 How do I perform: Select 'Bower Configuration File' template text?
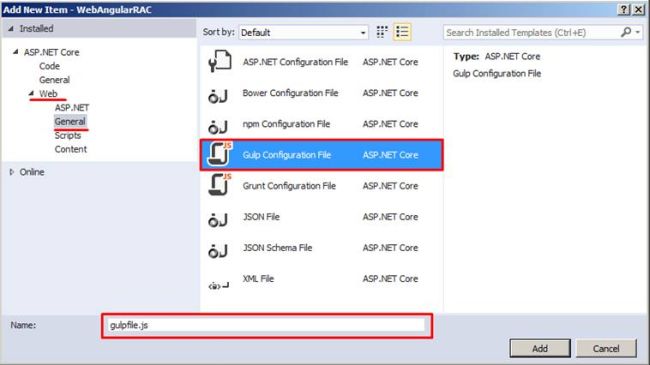[290, 93]
